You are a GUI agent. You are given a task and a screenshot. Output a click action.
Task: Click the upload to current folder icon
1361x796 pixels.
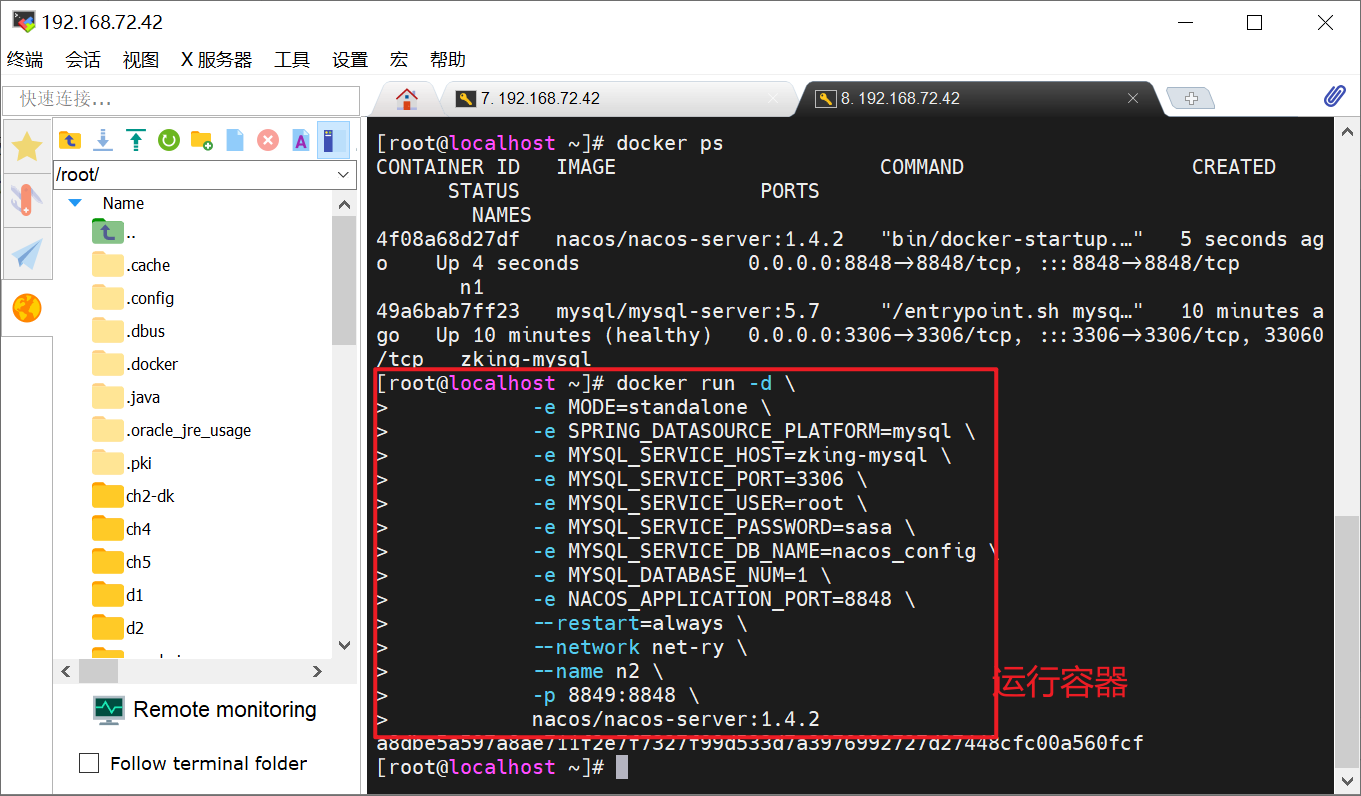click(135, 140)
